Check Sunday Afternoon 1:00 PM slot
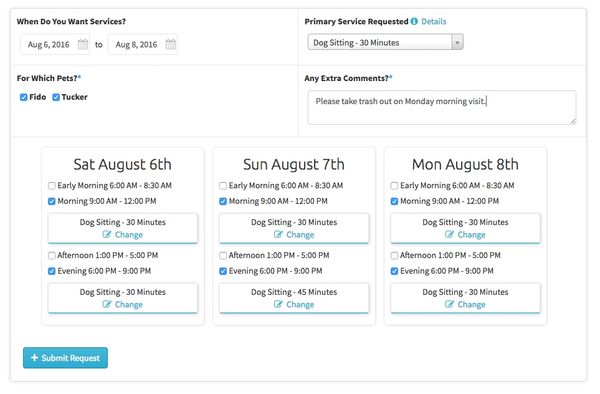This screenshot has height=394, width=600. (223, 256)
